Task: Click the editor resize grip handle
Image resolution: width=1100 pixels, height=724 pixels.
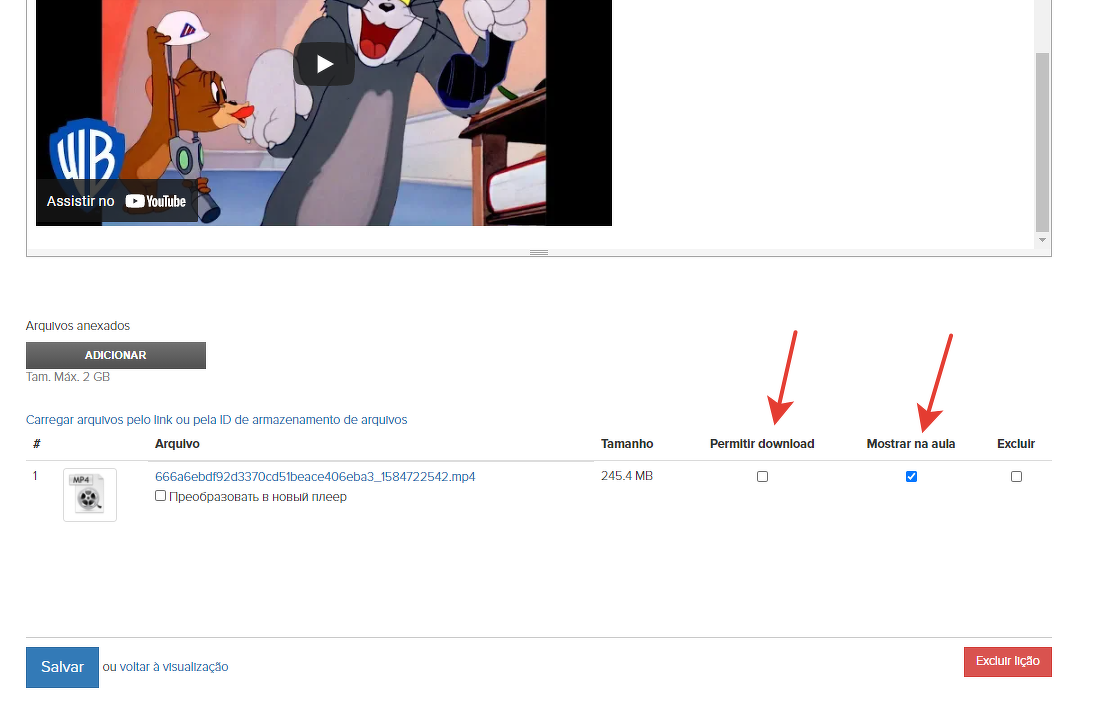Action: tap(539, 253)
